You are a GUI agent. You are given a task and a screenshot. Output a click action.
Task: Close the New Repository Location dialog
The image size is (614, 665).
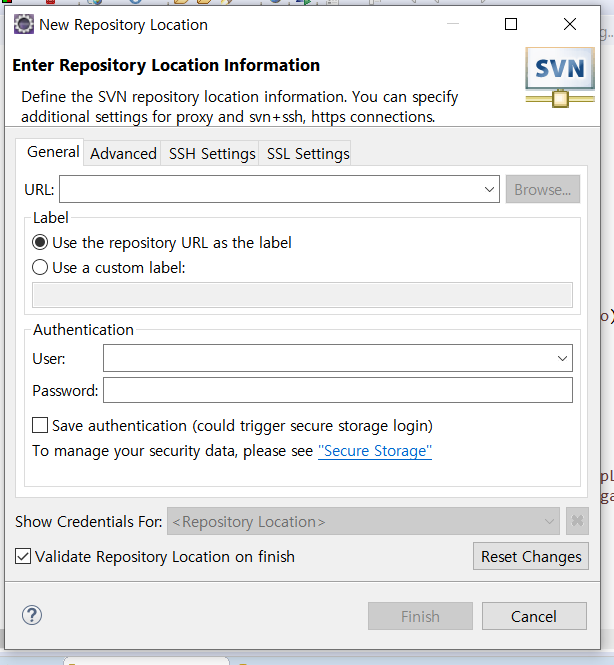570,24
